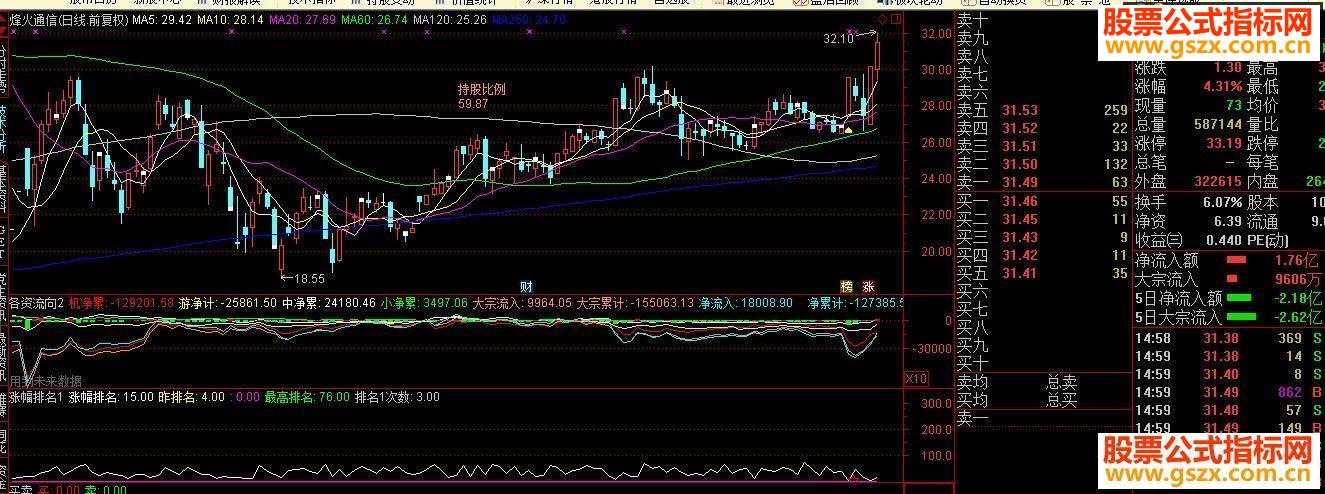This screenshot has height=494, width=1325.
Task: Click the 32.10 high price label
Action: coord(838,40)
